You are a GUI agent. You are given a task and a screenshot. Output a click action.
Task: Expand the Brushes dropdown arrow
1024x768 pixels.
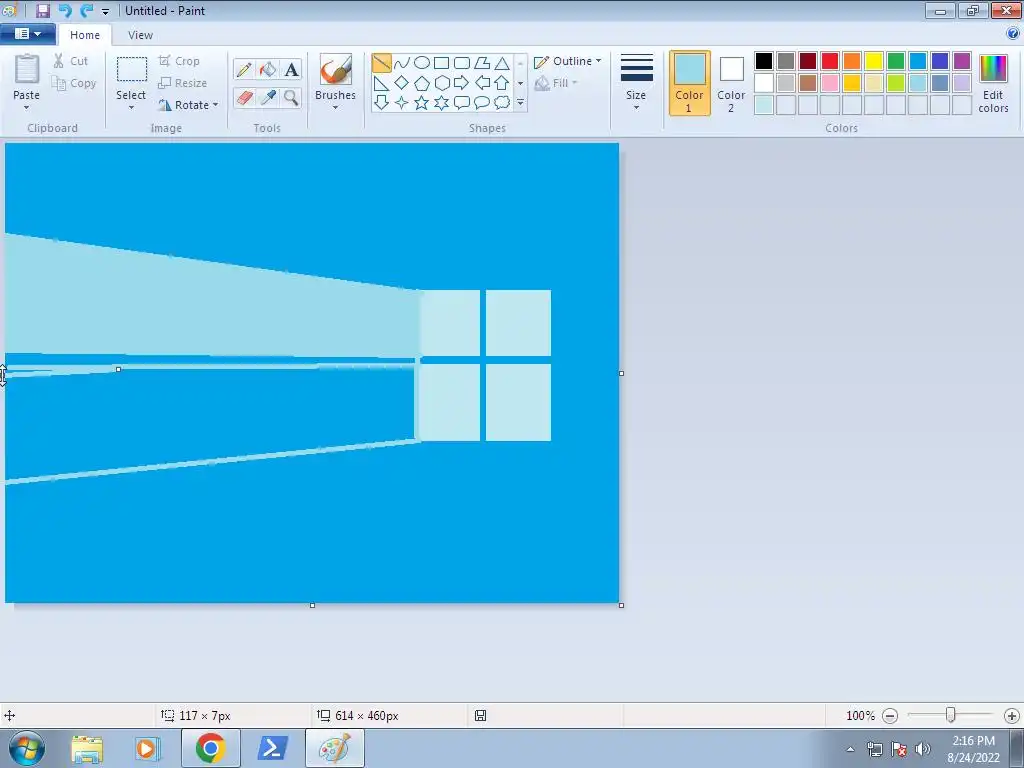pos(336,107)
